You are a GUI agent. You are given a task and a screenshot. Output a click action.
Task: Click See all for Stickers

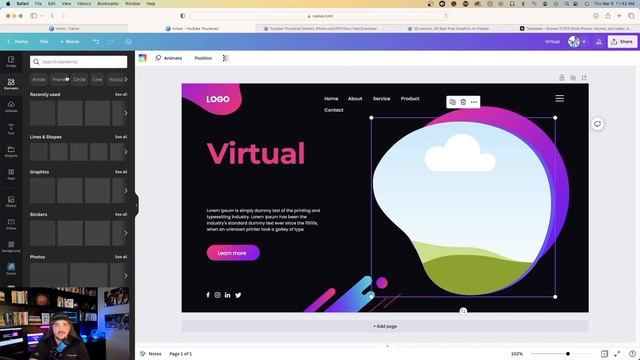pyautogui.click(x=121, y=214)
